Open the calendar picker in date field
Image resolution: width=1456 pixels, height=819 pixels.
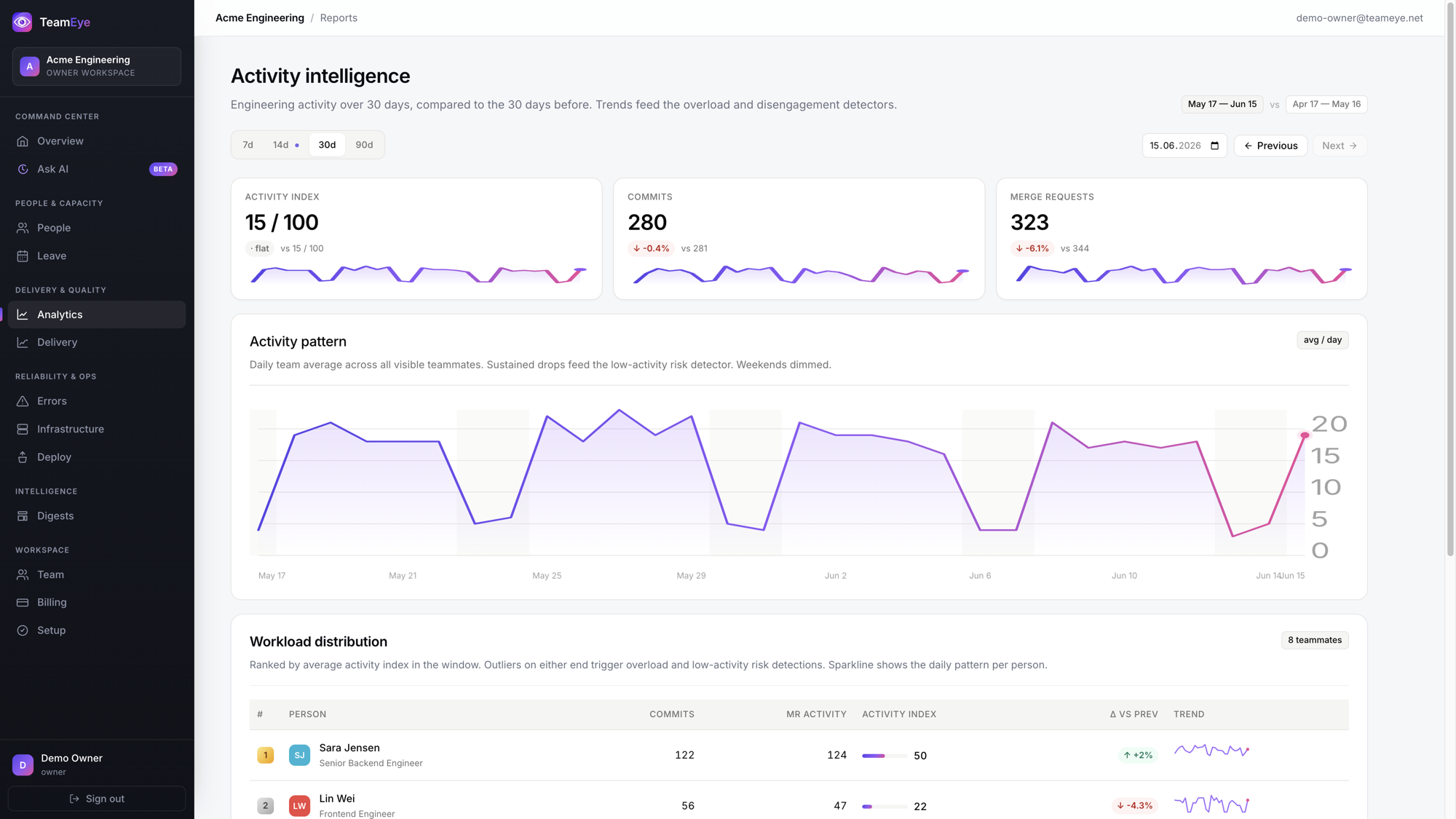[x=1214, y=146]
